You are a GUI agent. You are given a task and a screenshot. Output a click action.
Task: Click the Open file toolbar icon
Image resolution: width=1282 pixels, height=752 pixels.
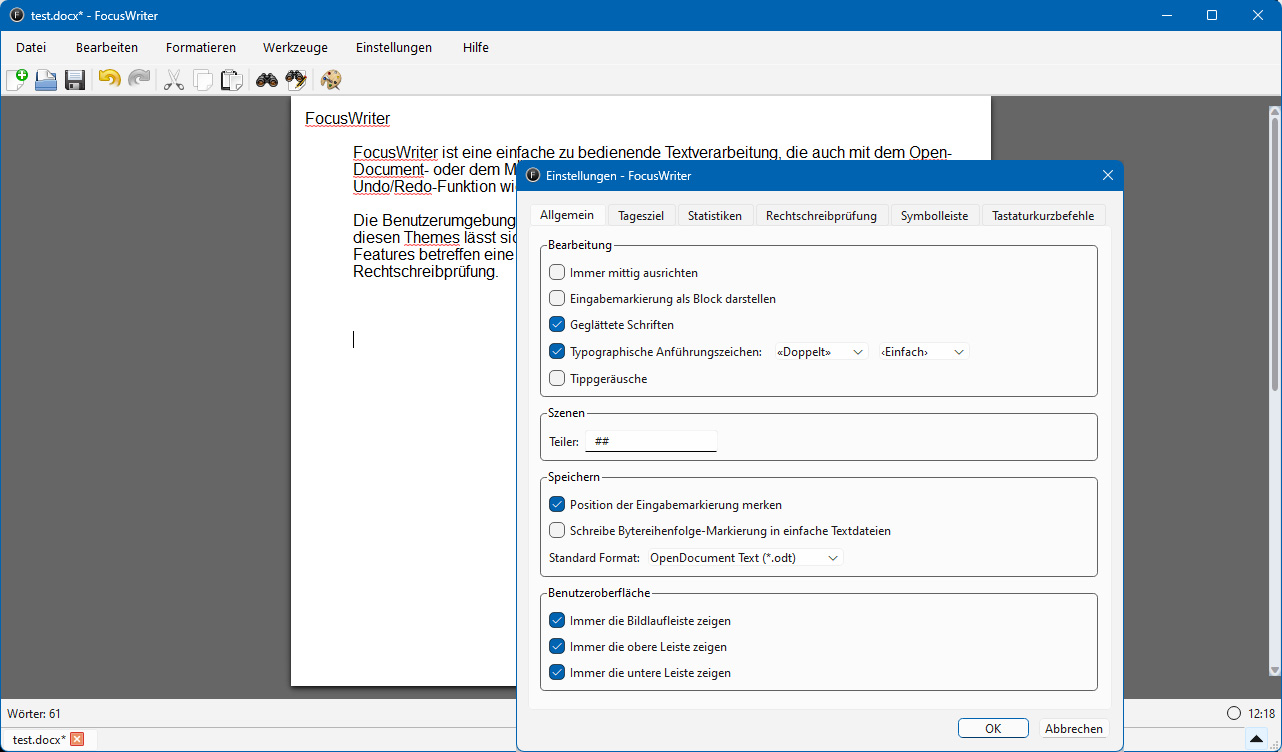click(x=46, y=80)
